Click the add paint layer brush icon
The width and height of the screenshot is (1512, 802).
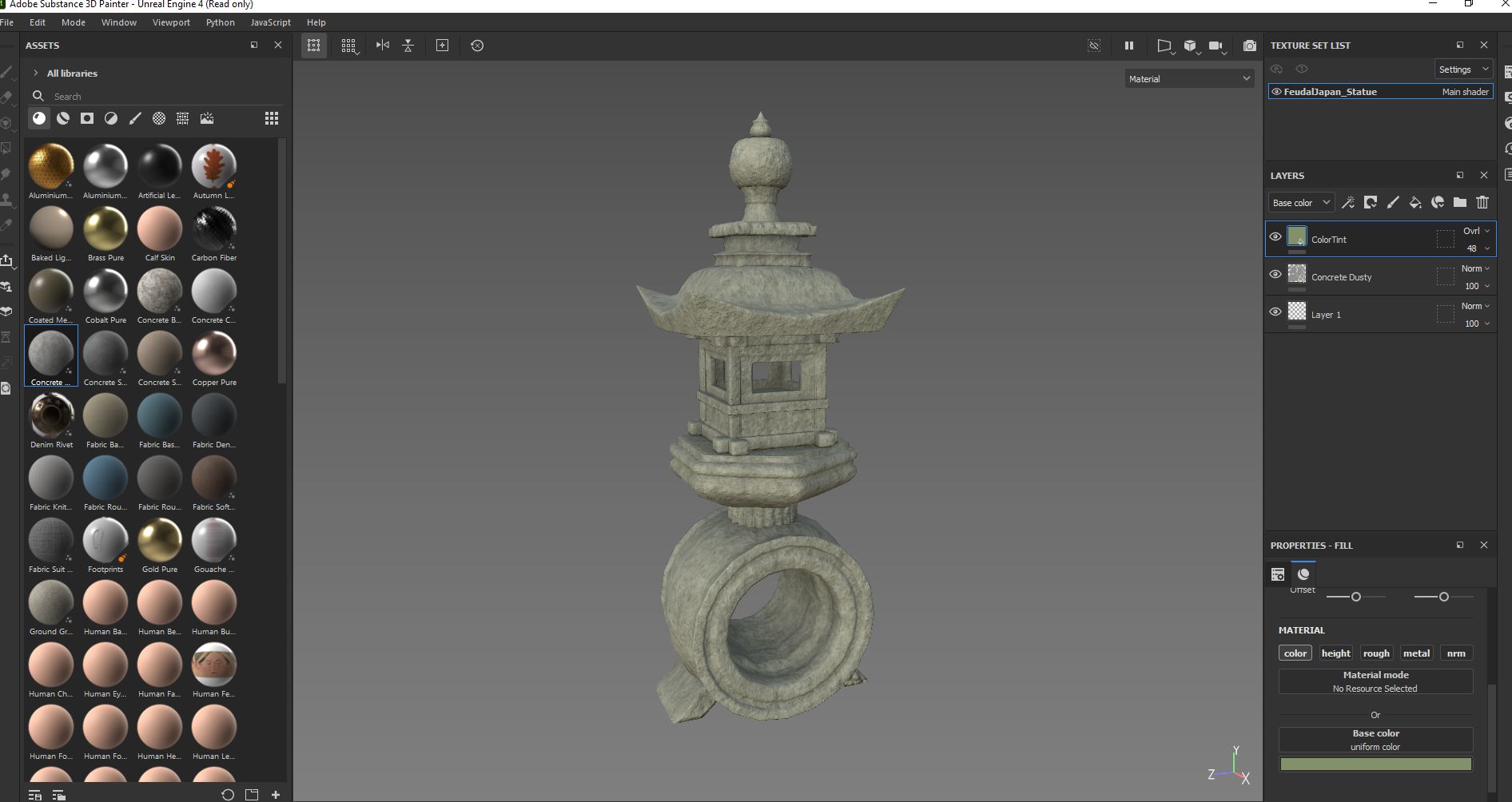[1393, 203]
